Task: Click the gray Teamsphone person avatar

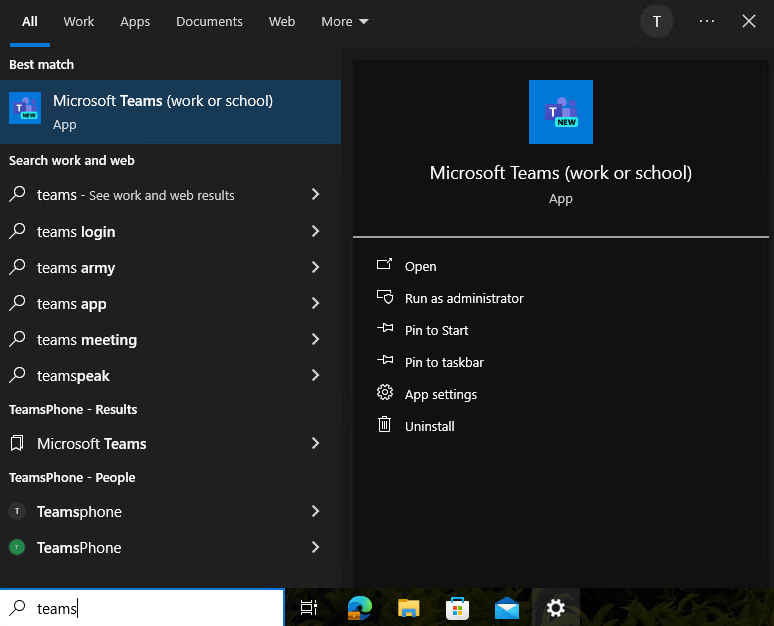Action: [x=17, y=511]
